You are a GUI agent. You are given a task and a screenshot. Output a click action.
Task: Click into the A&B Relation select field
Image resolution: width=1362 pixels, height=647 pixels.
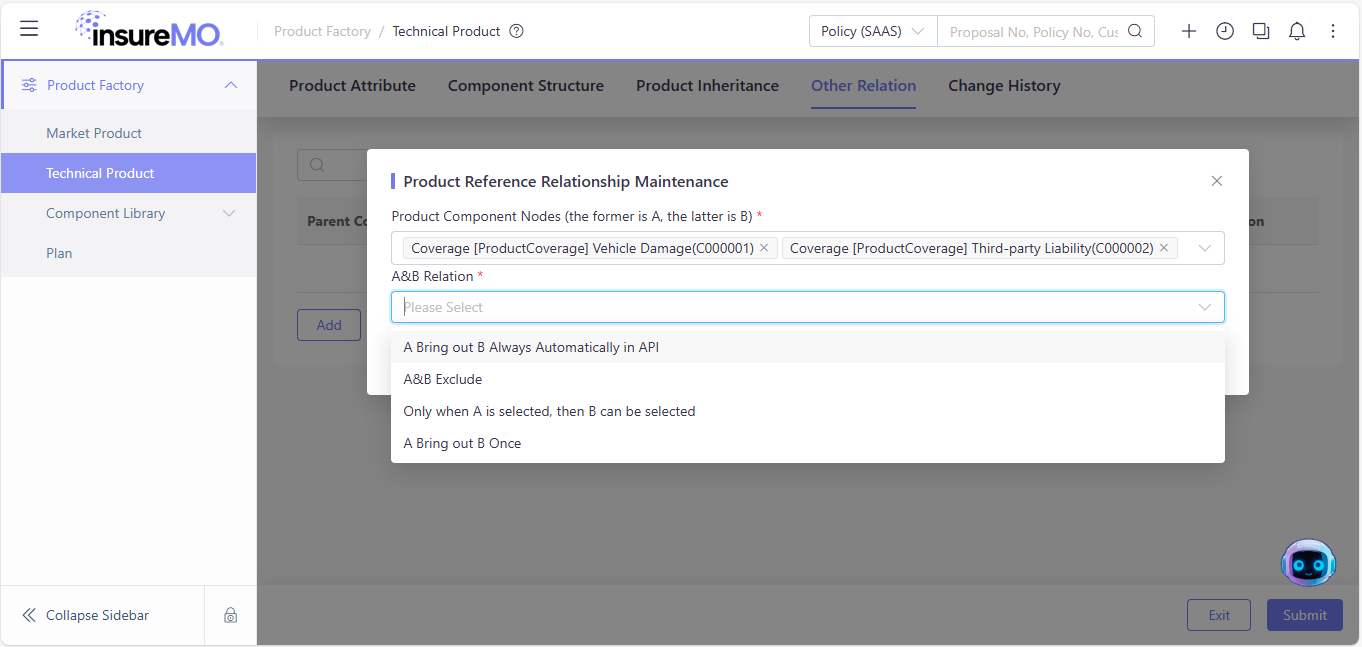[x=808, y=307]
